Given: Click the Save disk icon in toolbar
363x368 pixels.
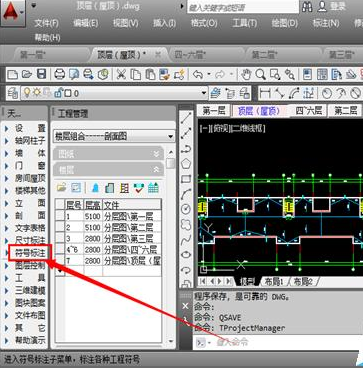Looking at the screenshot, I should pyautogui.click(x=41, y=74).
